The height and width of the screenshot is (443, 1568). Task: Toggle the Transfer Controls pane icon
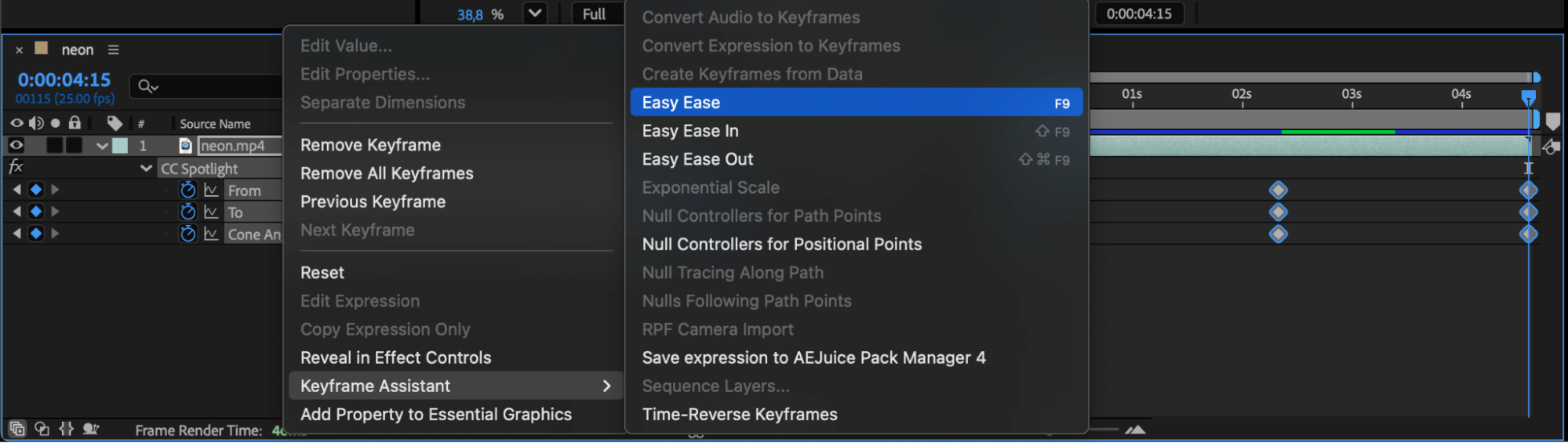[x=42, y=429]
